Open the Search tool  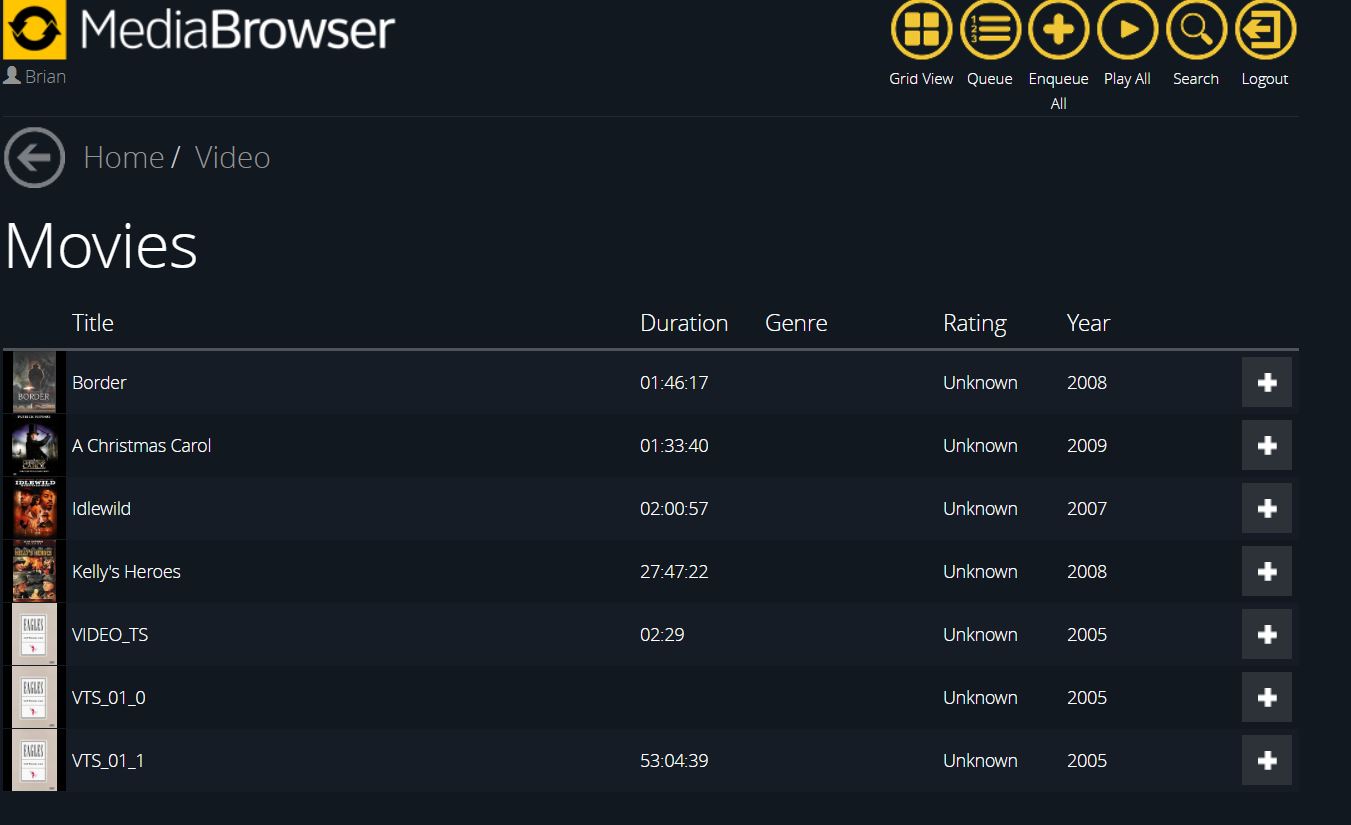coord(1196,31)
